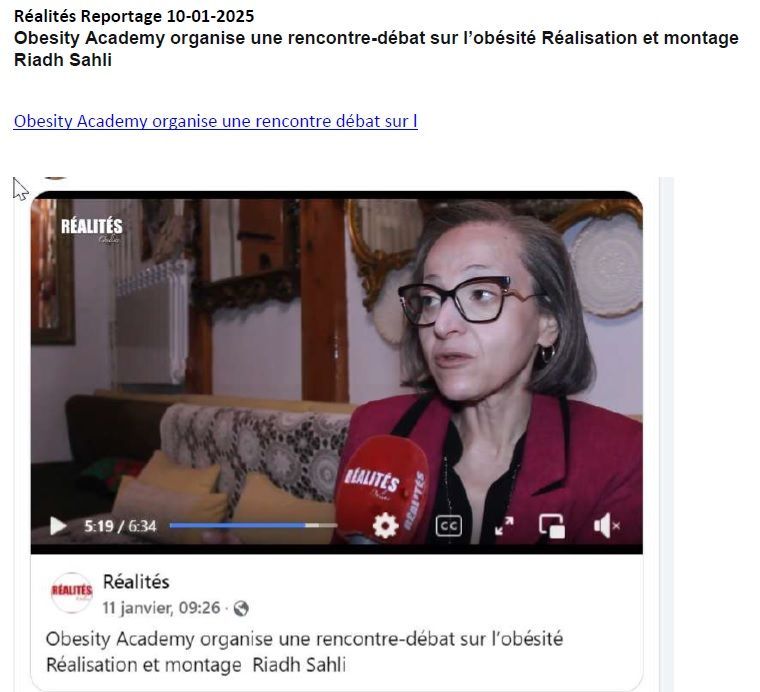Unmute the video speaker icon

[x=607, y=526]
